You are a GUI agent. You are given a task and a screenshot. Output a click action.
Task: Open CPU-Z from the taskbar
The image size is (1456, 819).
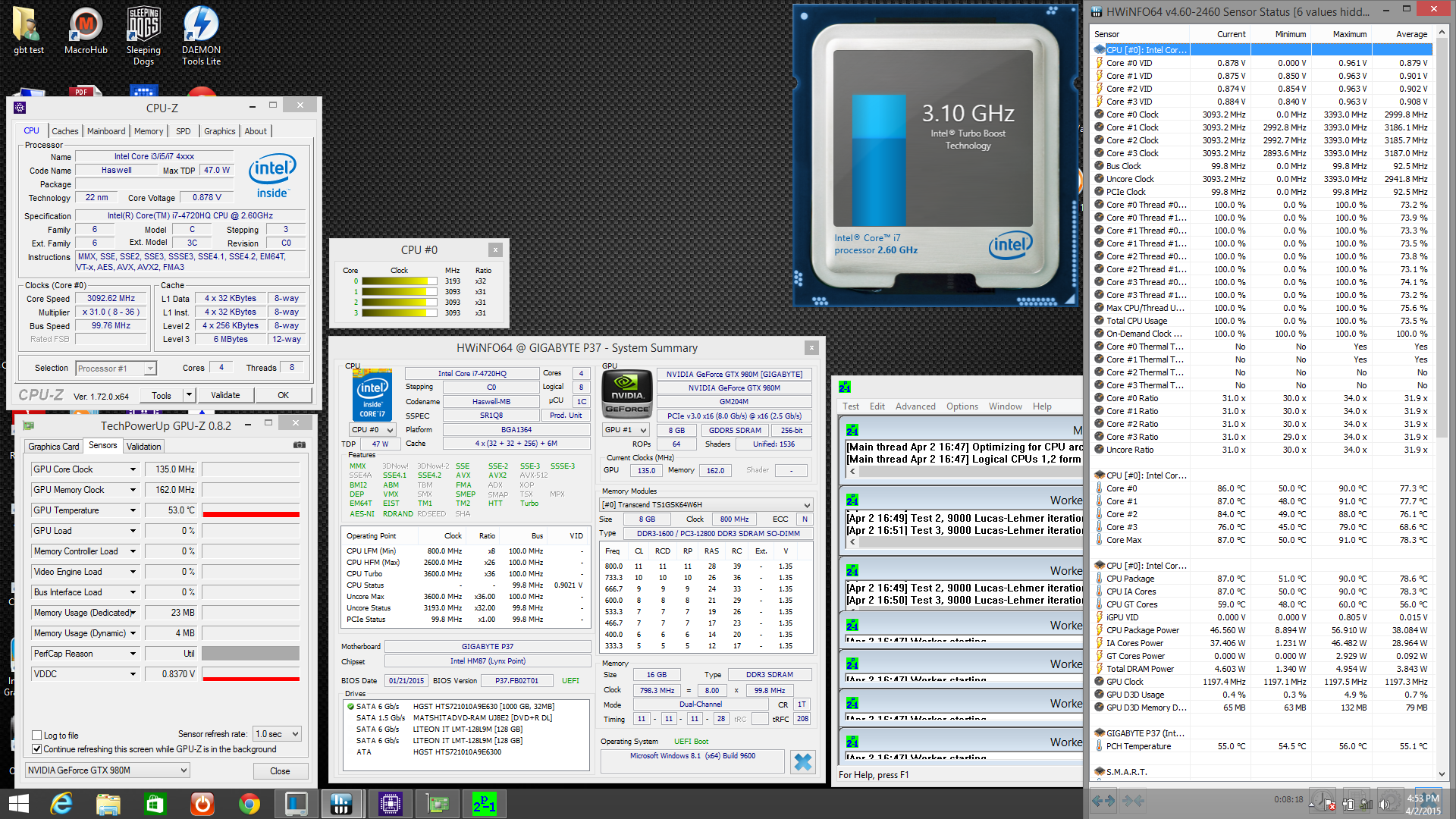390,803
